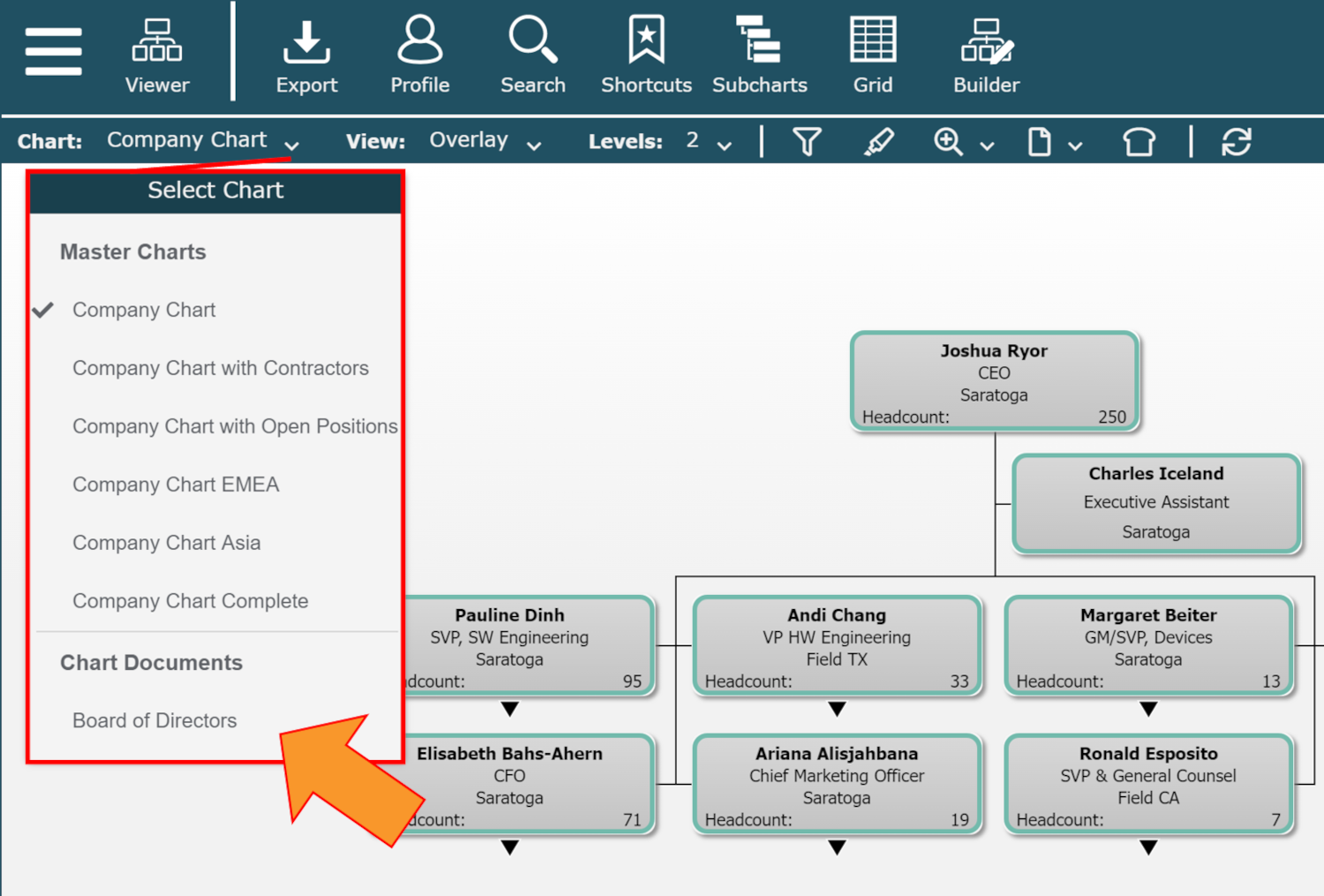Switch to Grid view
The image size is (1324, 896).
[x=873, y=56]
